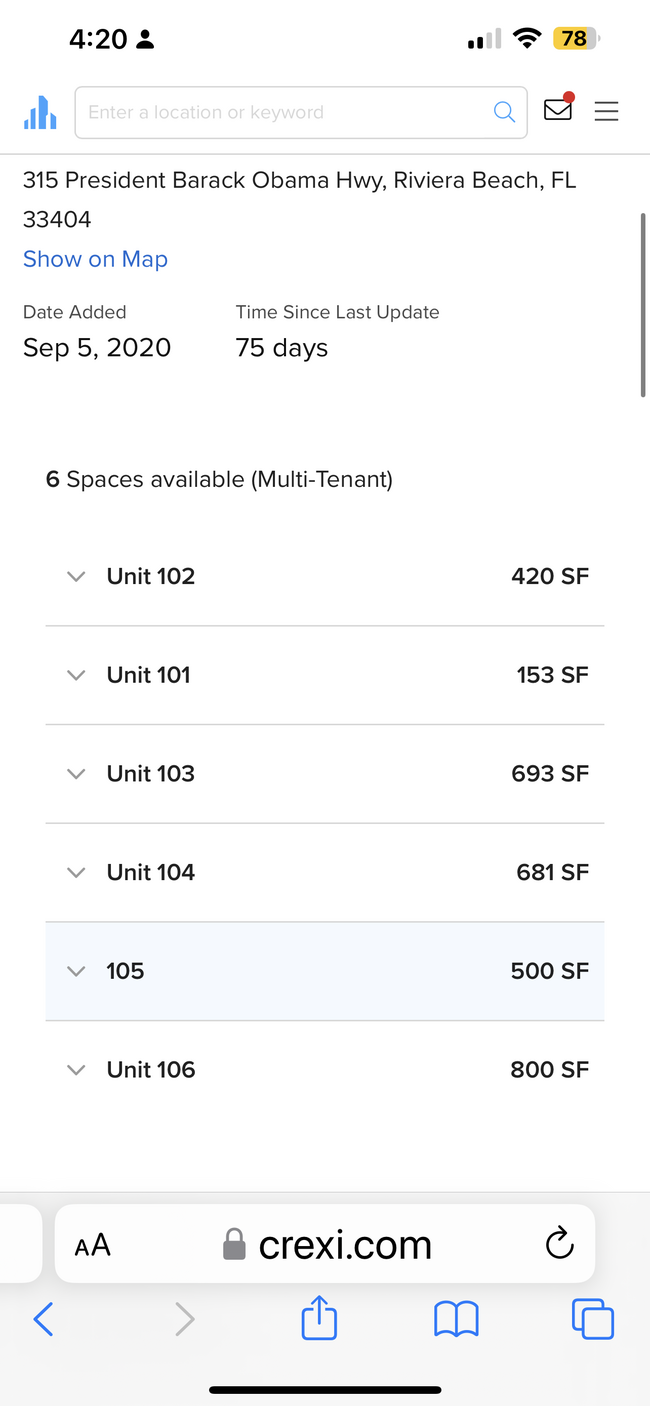Open the Show on Map link
This screenshot has width=650, height=1406.
click(95, 259)
